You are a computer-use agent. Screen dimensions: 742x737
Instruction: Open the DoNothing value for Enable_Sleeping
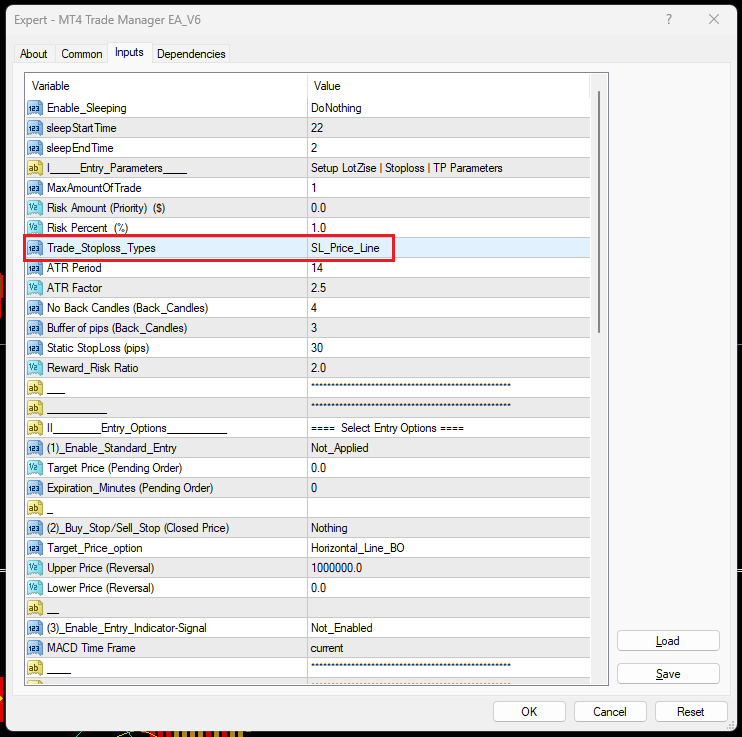pyautogui.click(x=336, y=108)
